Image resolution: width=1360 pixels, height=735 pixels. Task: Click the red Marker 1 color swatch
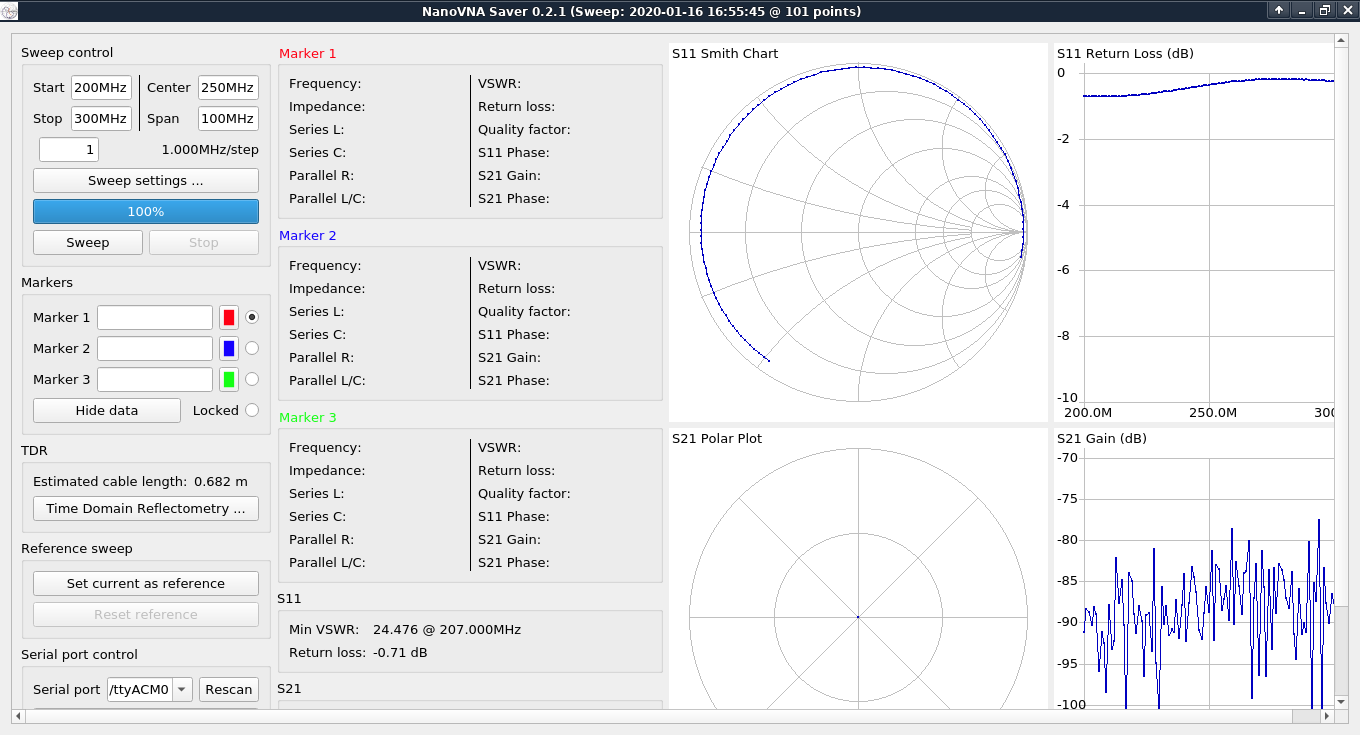coord(229,318)
